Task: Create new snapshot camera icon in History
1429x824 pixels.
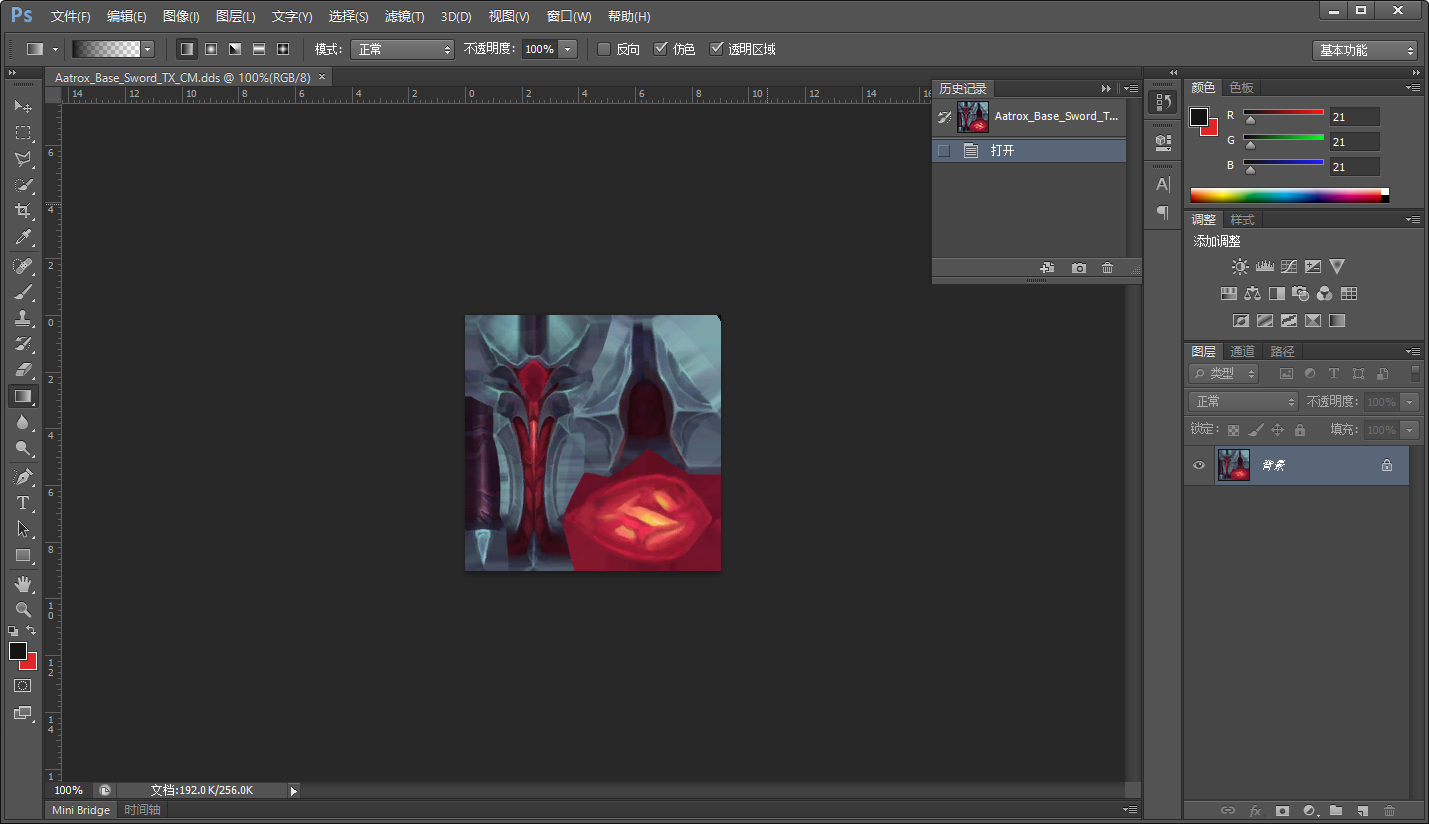Action: tap(1078, 268)
